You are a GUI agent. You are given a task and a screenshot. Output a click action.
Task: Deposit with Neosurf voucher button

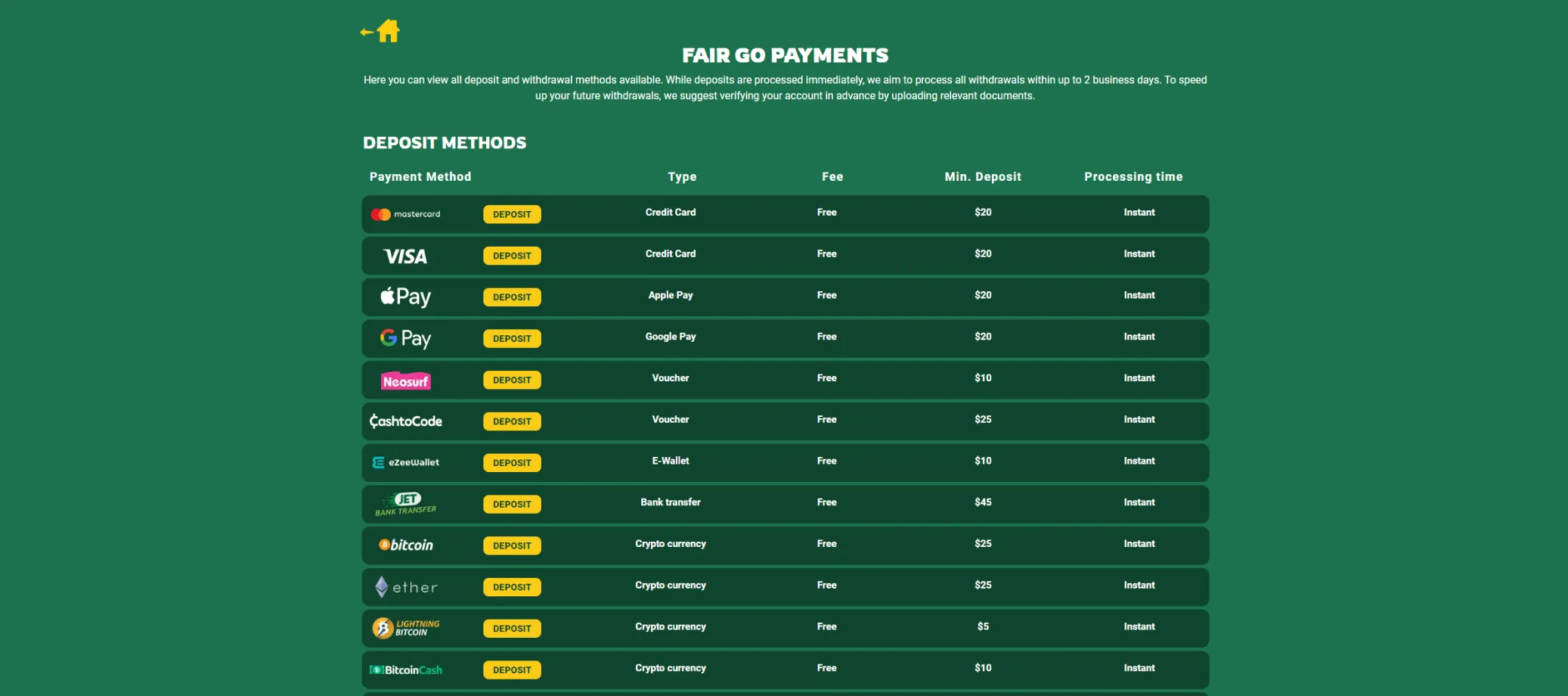point(512,381)
